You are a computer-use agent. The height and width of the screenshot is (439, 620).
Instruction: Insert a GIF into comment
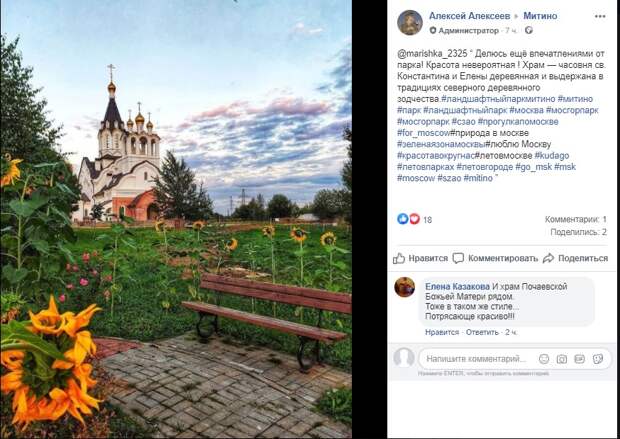(x=580, y=359)
